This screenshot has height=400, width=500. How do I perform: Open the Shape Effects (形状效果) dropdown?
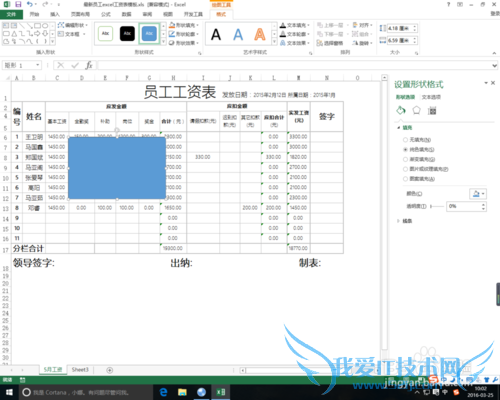point(184,43)
